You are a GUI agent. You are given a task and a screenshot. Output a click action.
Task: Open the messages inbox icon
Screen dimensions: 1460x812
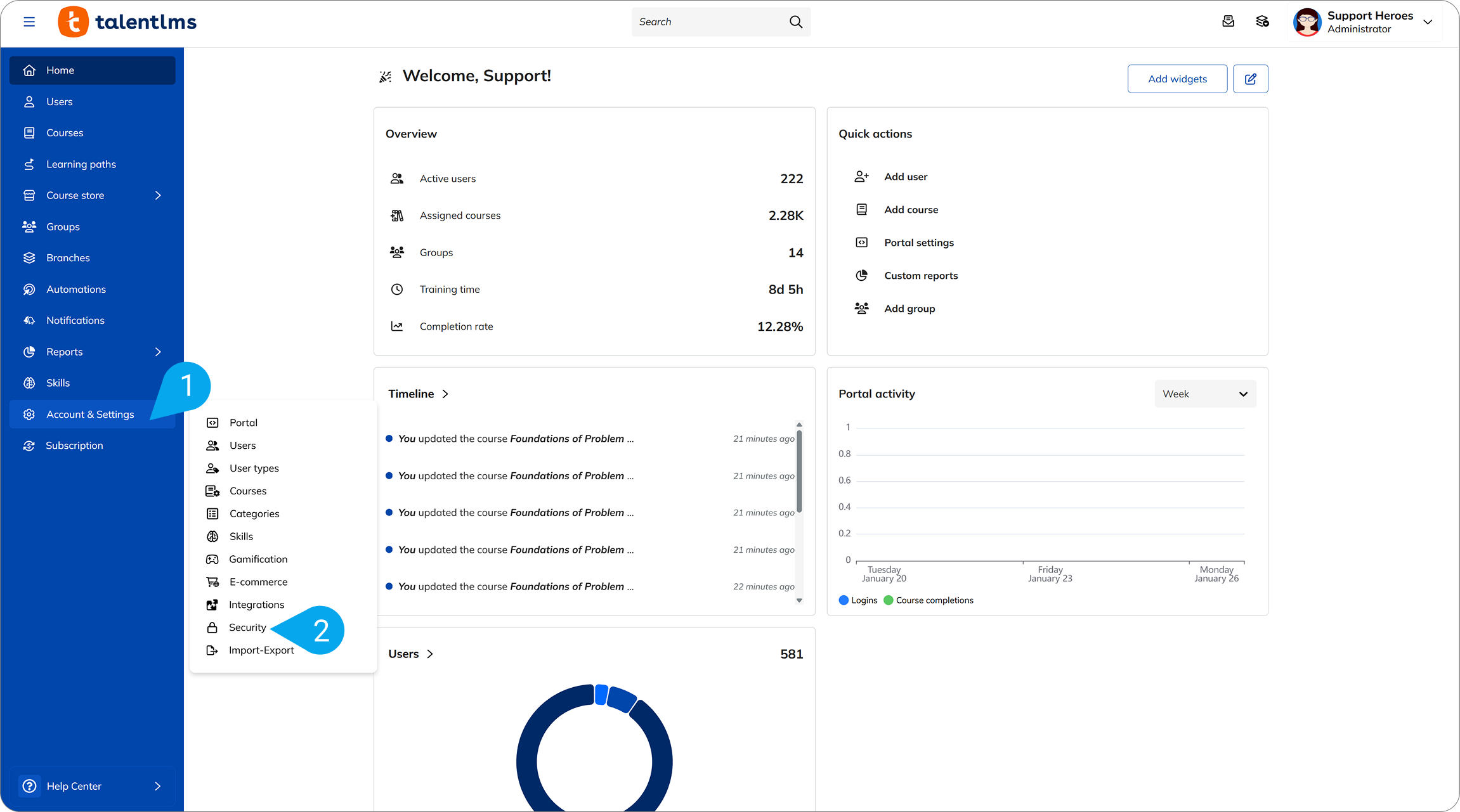point(1228,22)
